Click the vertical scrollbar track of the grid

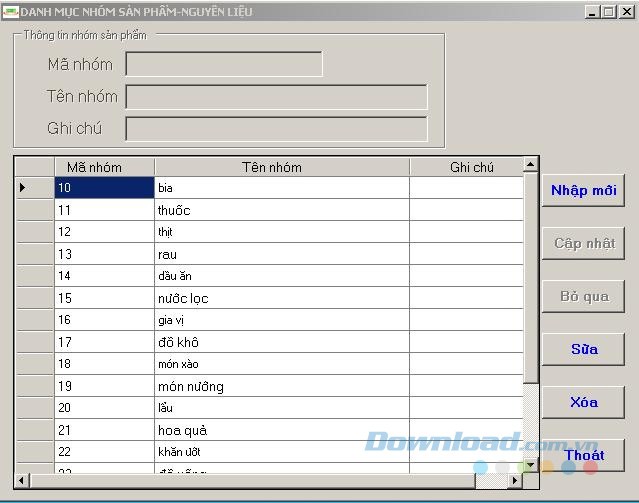click(531, 420)
